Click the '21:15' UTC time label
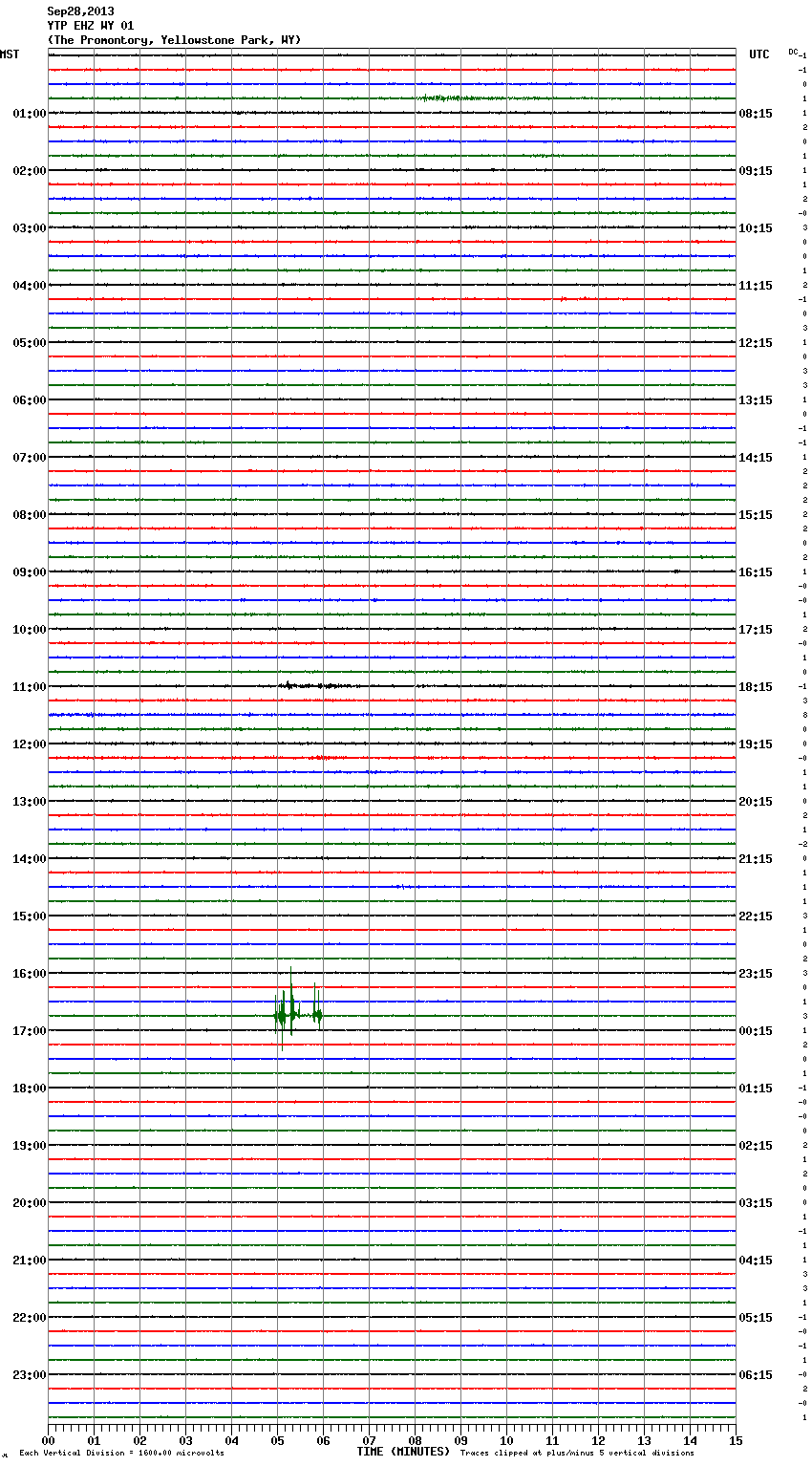Image resolution: width=812 pixels, height=1466 pixels. (x=756, y=859)
